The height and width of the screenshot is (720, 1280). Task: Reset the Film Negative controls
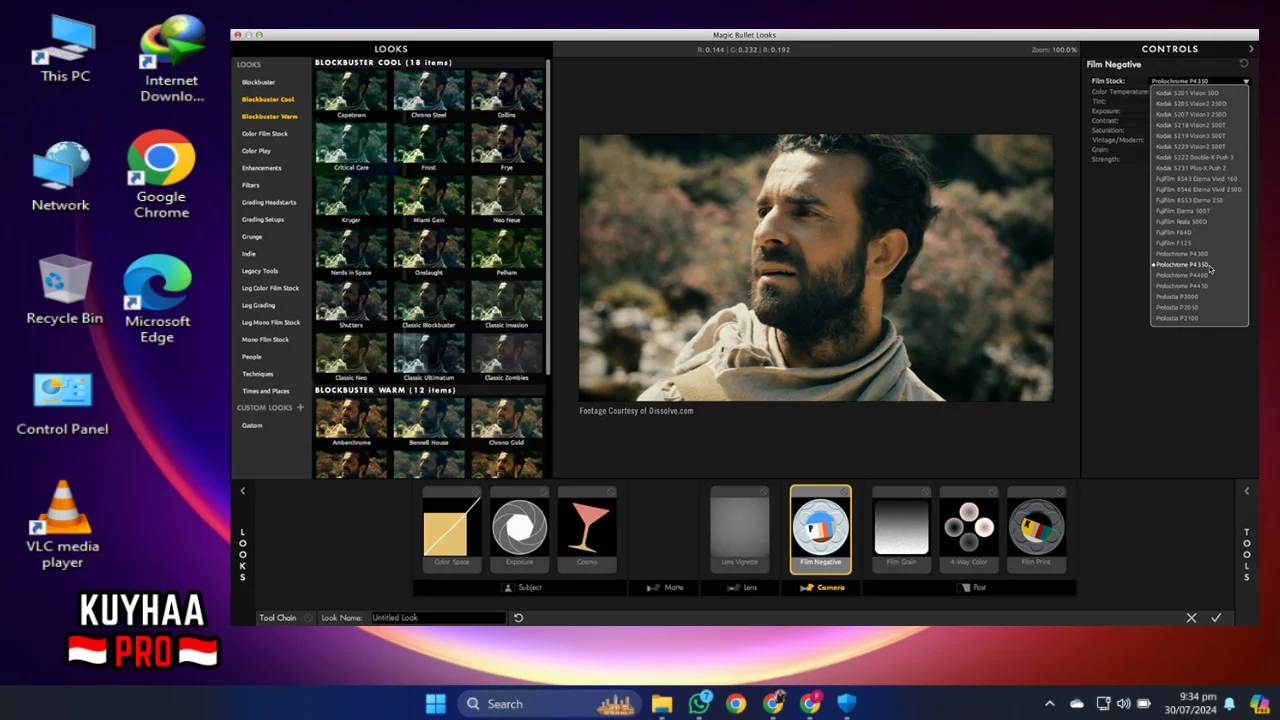point(1244,64)
